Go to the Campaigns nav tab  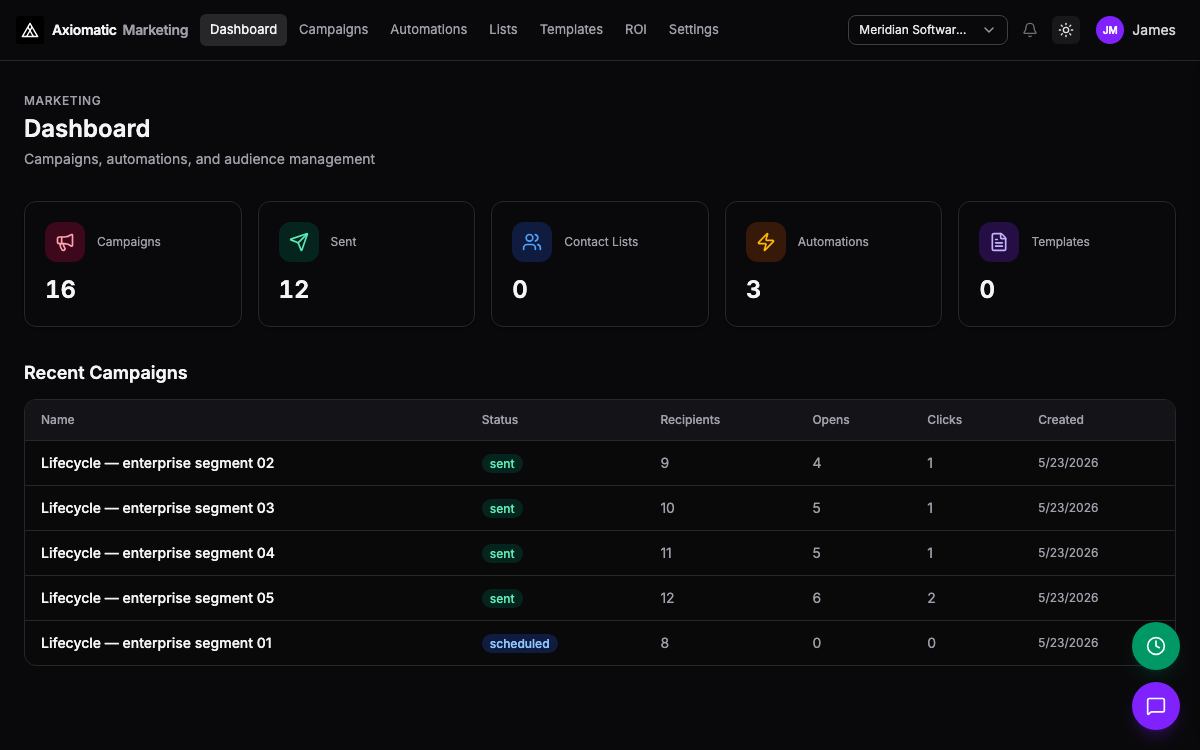pos(334,30)
